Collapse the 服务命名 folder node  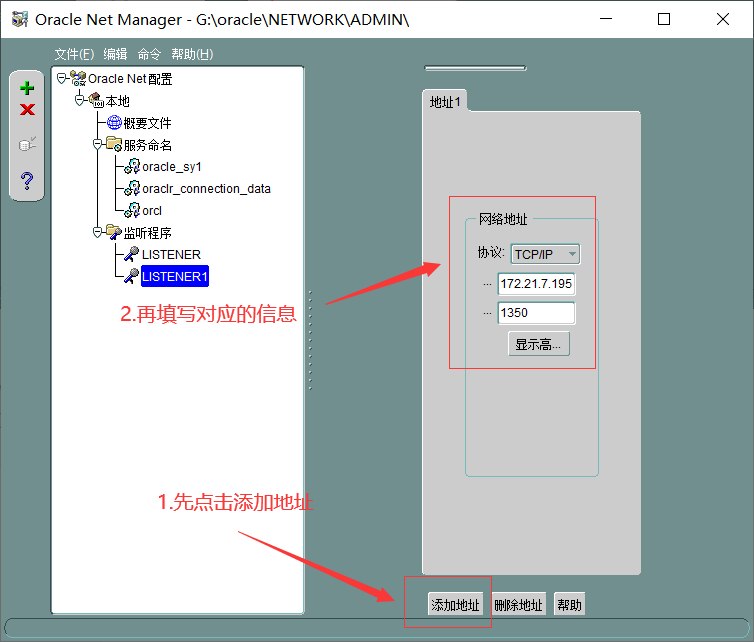(97, 144)
